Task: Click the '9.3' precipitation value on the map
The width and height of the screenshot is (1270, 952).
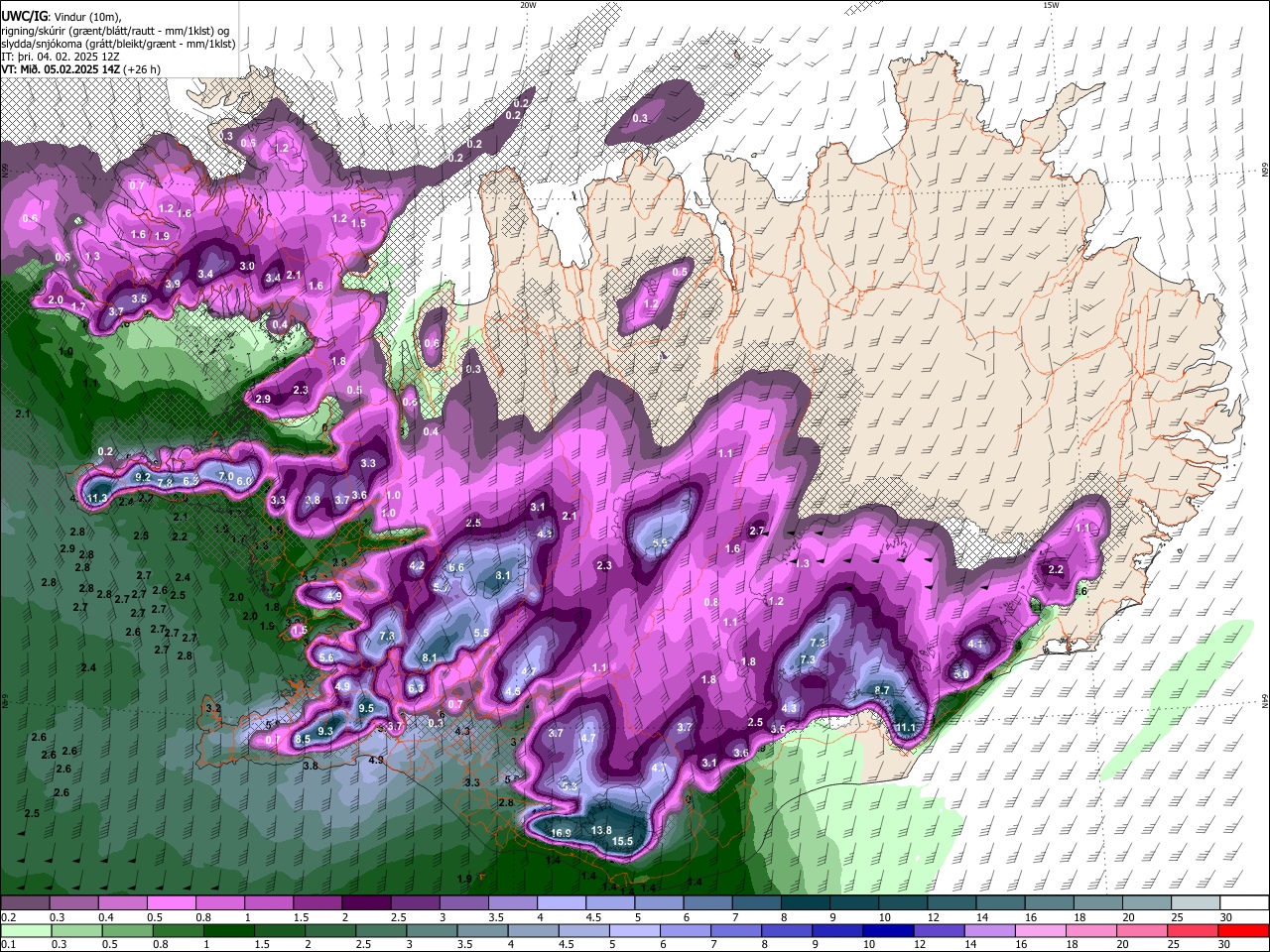Action: (x=325, y=732)
